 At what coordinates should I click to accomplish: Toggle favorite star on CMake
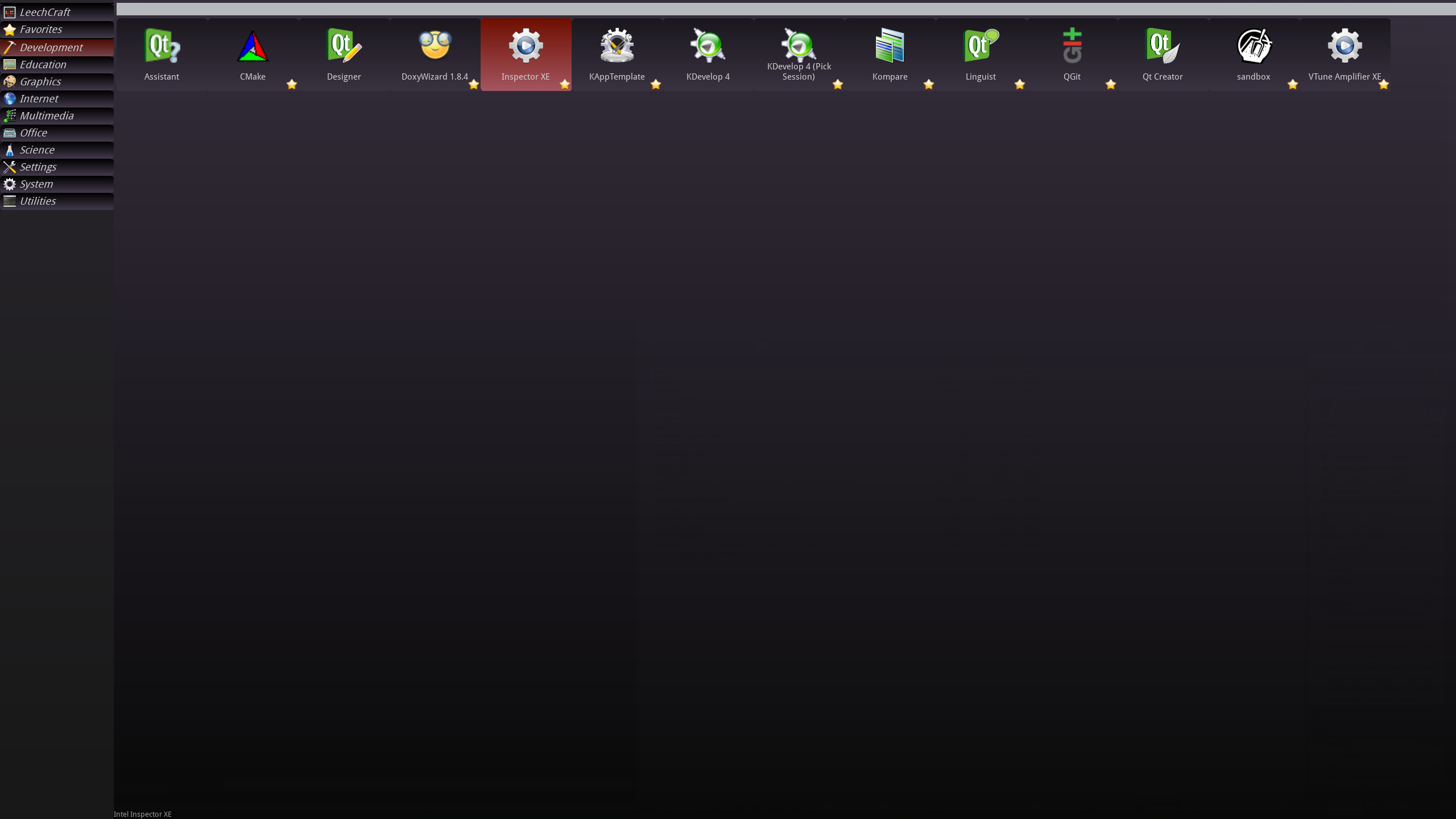click(x=292, y=84)
